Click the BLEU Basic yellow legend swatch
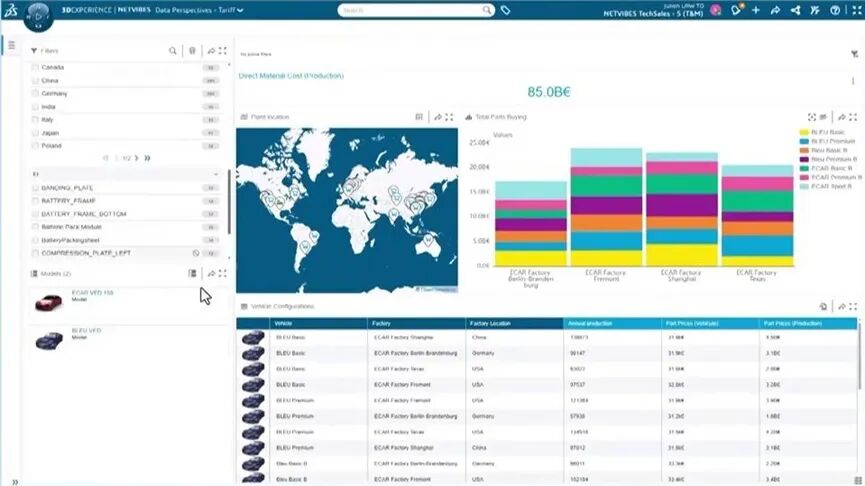The image size is (865, 486). [x=804, y=132]
